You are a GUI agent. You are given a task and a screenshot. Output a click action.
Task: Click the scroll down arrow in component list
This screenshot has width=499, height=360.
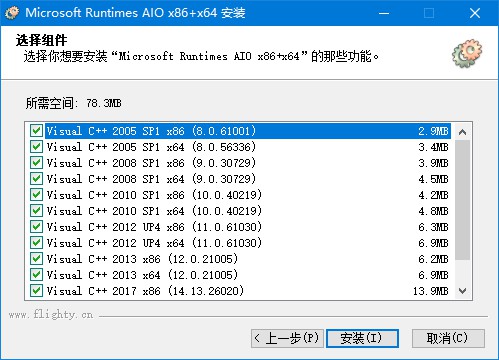point(462,291)
